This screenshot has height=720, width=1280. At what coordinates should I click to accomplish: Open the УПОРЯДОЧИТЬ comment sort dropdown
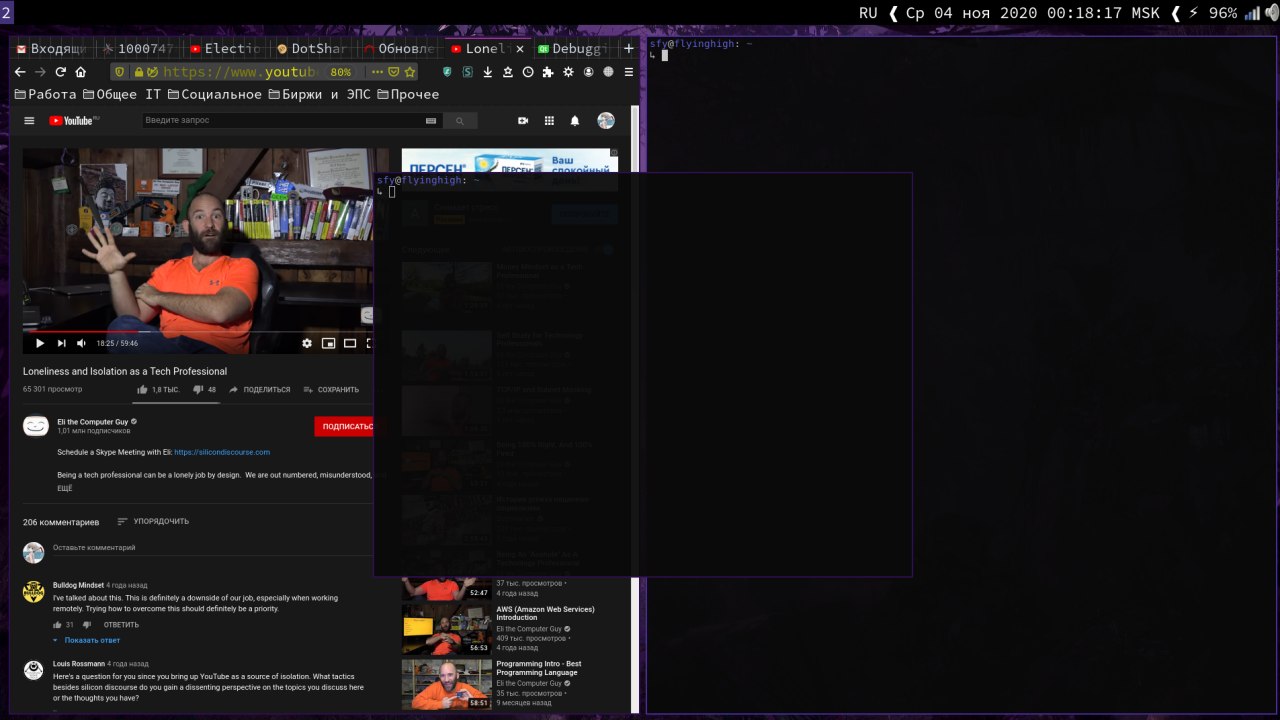pyautogui.click(x=153, y=521)
